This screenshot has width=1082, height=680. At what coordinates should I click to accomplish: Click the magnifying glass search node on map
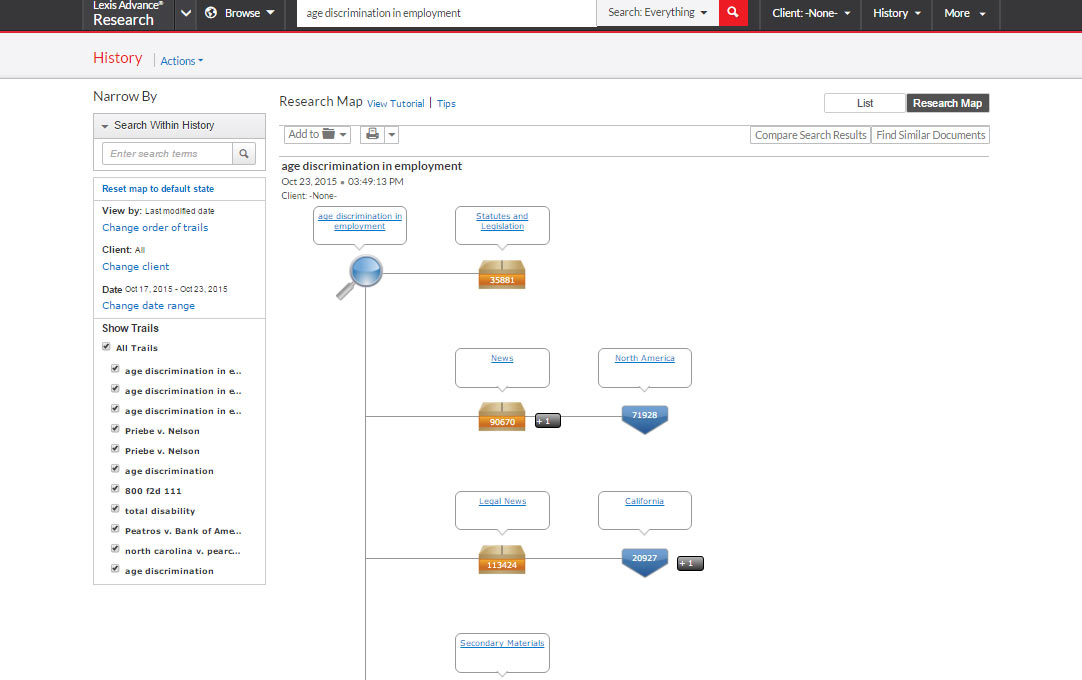point(364,274)
